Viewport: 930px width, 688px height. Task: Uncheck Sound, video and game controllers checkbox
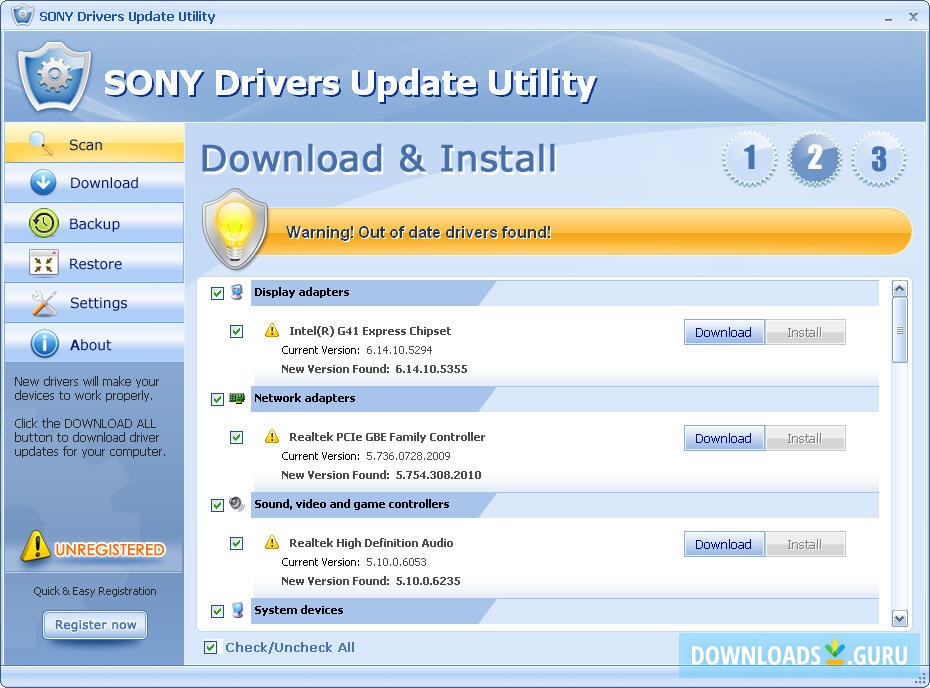click(217, 505)
